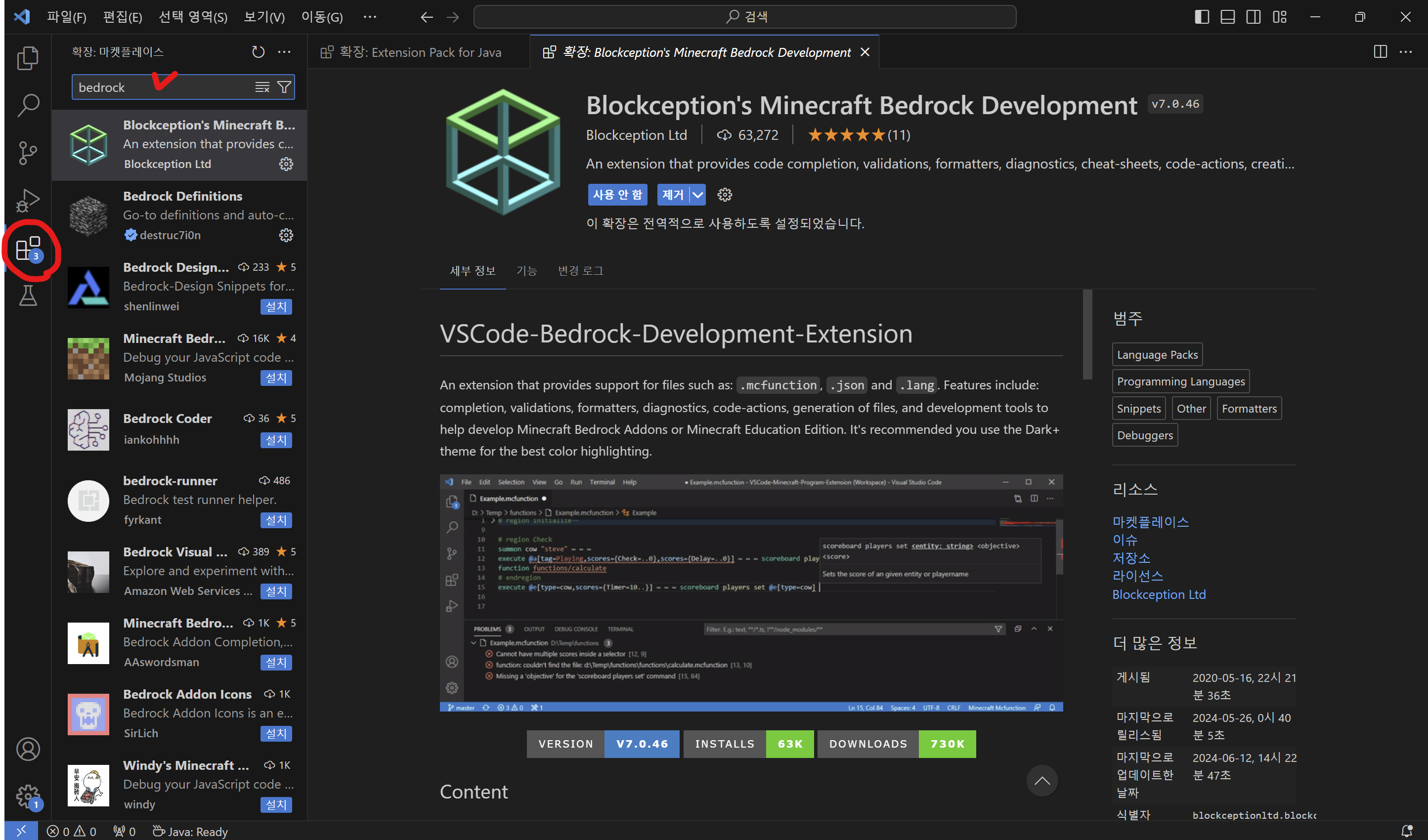Open manage gear for Blockception's Minecraft list item
Viewport: 1428px width, 840px height.
point(286,164)
